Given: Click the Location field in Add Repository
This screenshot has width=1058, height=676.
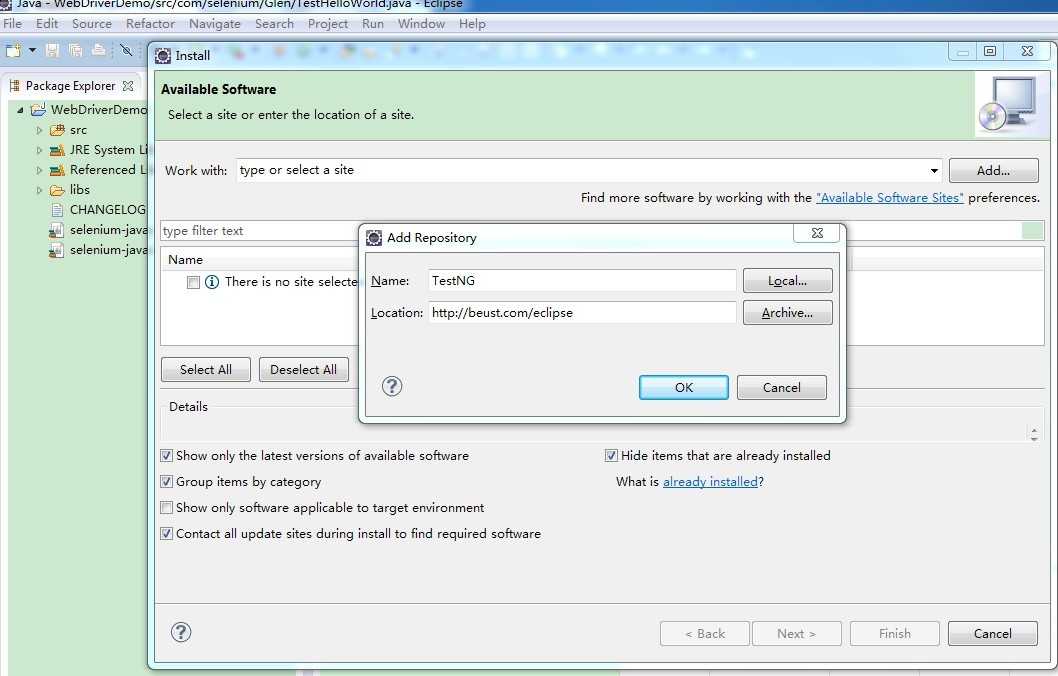Looking at the screenshot, I should (582, 312).
